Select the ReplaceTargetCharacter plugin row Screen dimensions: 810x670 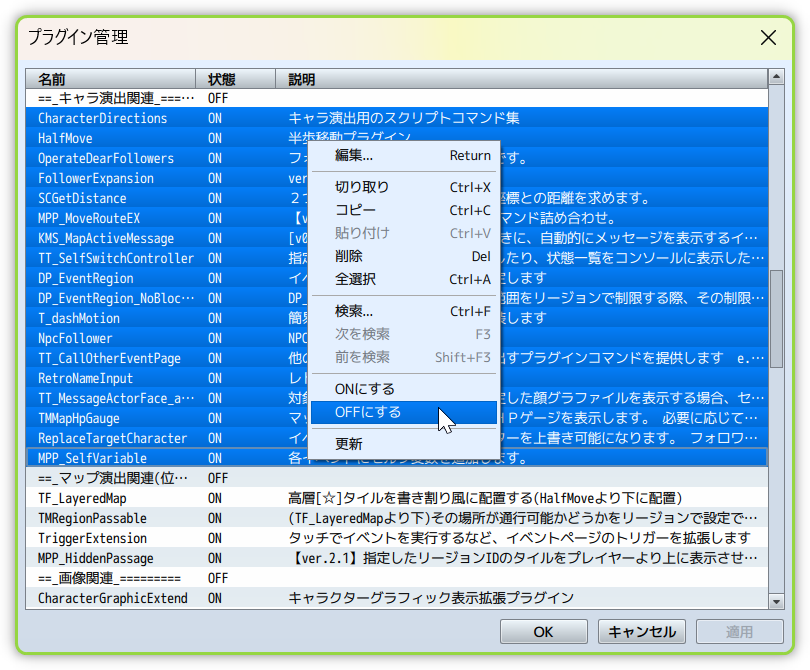(x=397, y=439)
